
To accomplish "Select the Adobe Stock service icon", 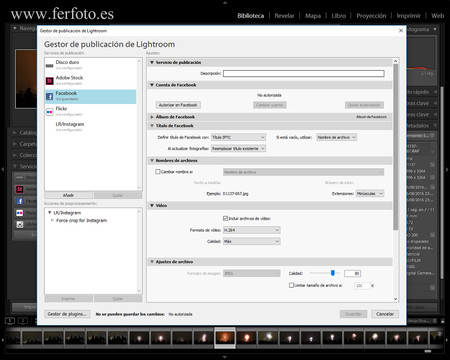I will (49, 81).
